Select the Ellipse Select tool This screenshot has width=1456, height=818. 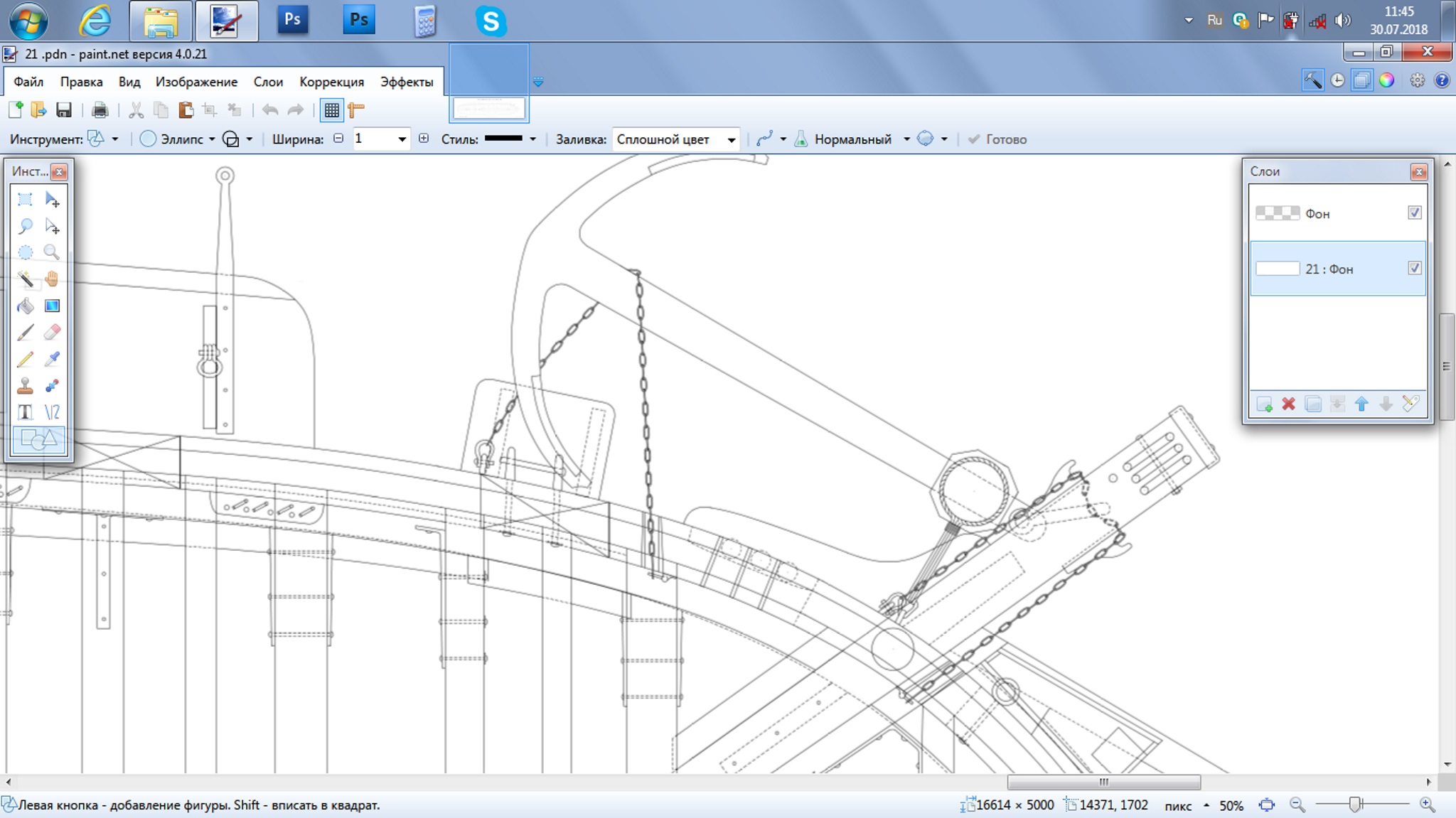point(25,252)
